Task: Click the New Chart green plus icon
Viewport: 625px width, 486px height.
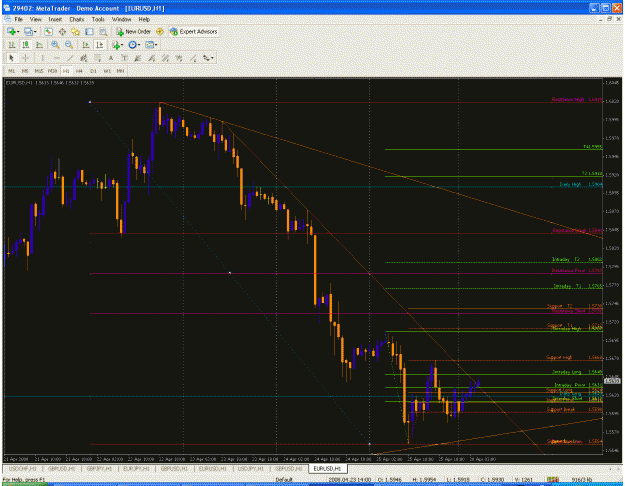Action: (11, 31)
